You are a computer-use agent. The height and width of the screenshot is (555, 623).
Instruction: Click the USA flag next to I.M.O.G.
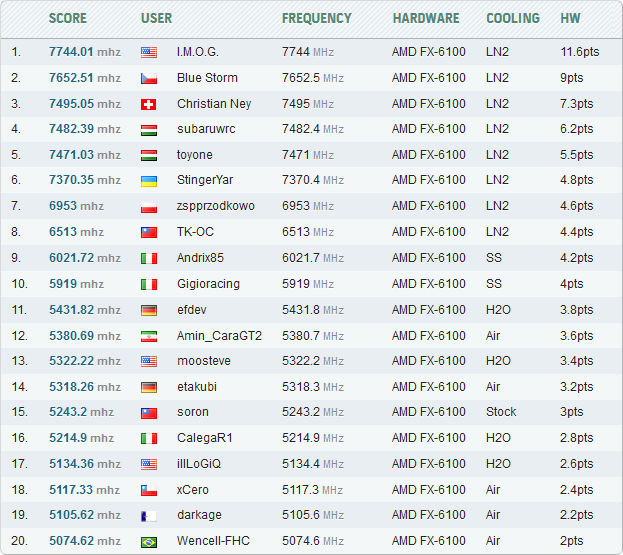[149, 52]
